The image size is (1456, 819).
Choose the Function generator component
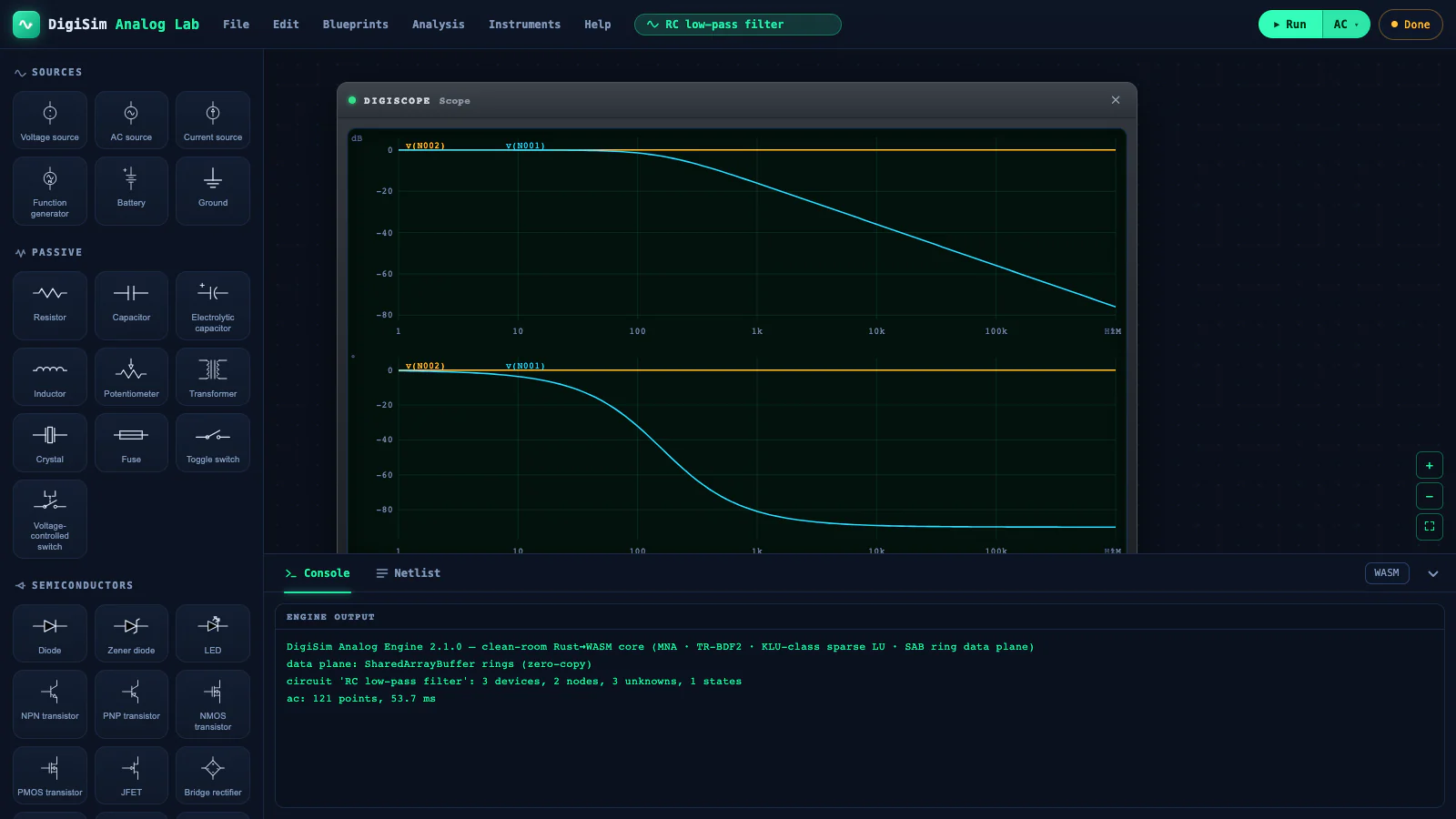(x=50, y=191)
